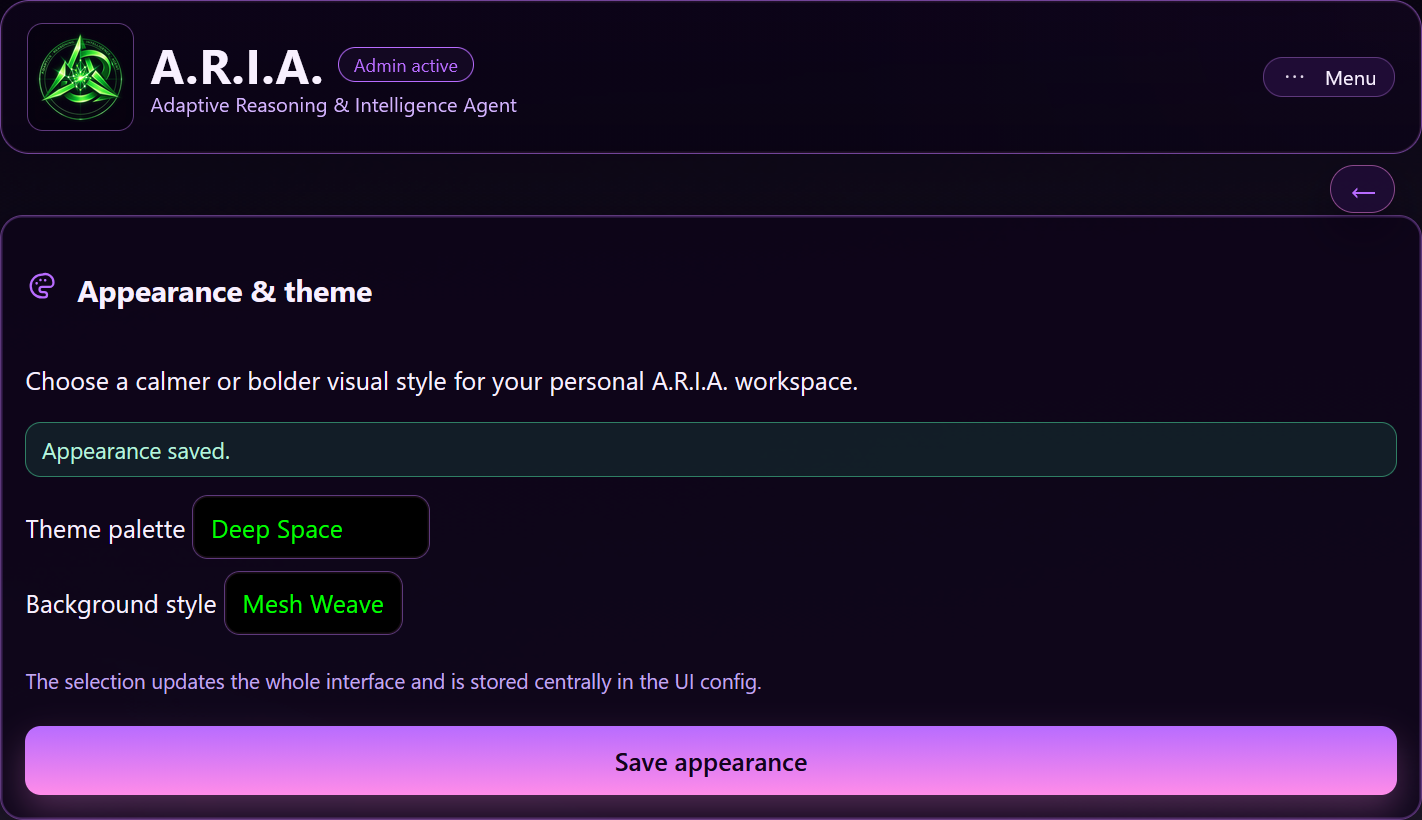The height and width of the screenshot is (820, 1422).
Task: Click the Appearance & theme heading
Action: (x=224, y=292)
